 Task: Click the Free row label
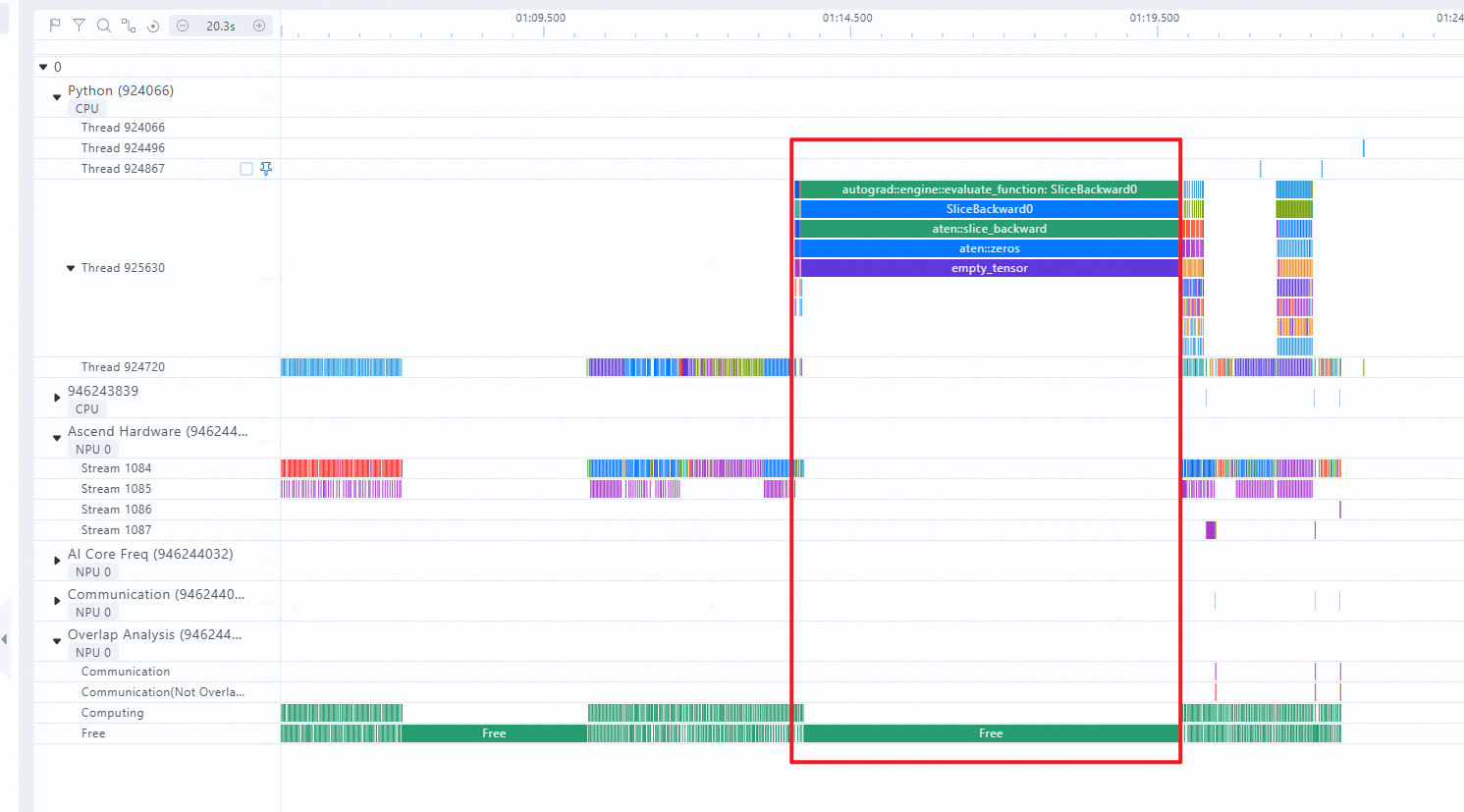pyautogui.click(x=93, y=733)
